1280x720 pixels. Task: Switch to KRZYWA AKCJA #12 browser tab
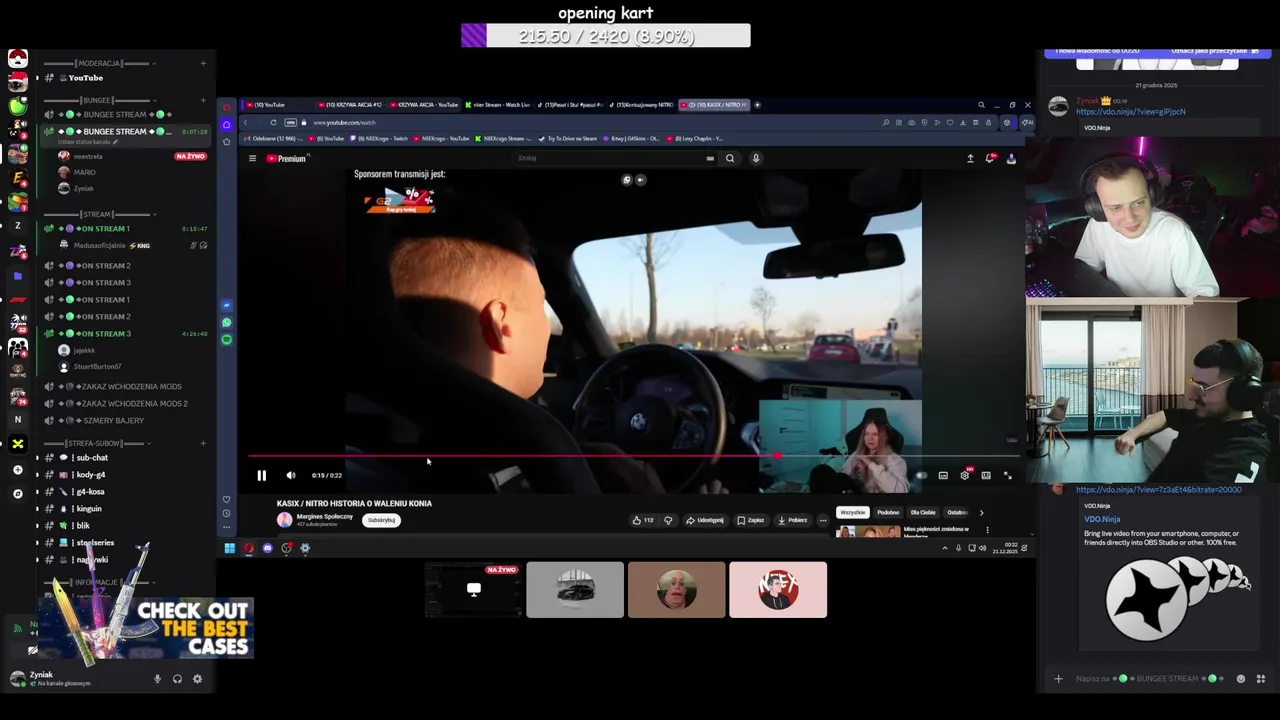350,105
